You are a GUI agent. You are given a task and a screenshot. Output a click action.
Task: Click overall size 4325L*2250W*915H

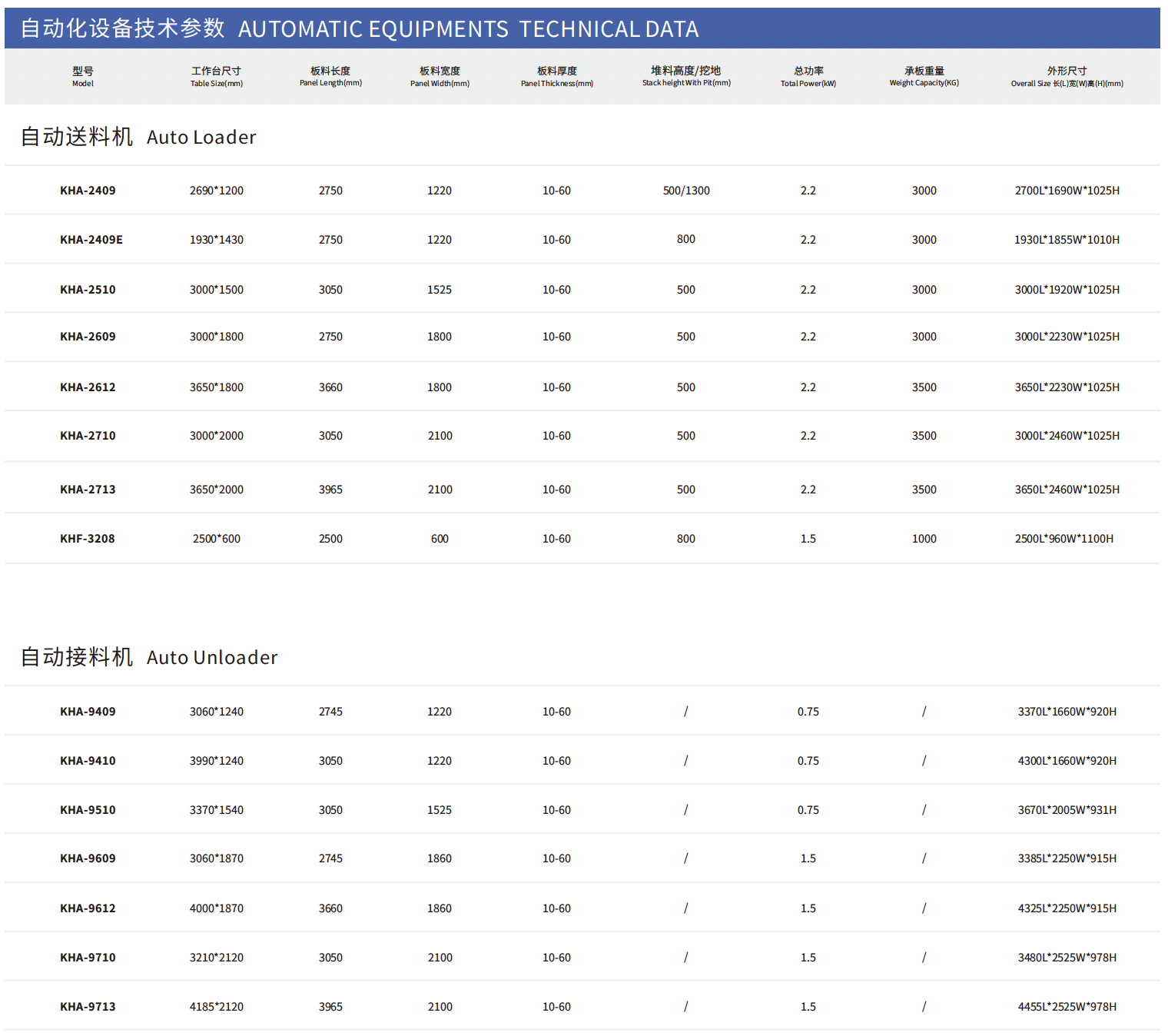pyautogui.click(x=1067, y=908)
